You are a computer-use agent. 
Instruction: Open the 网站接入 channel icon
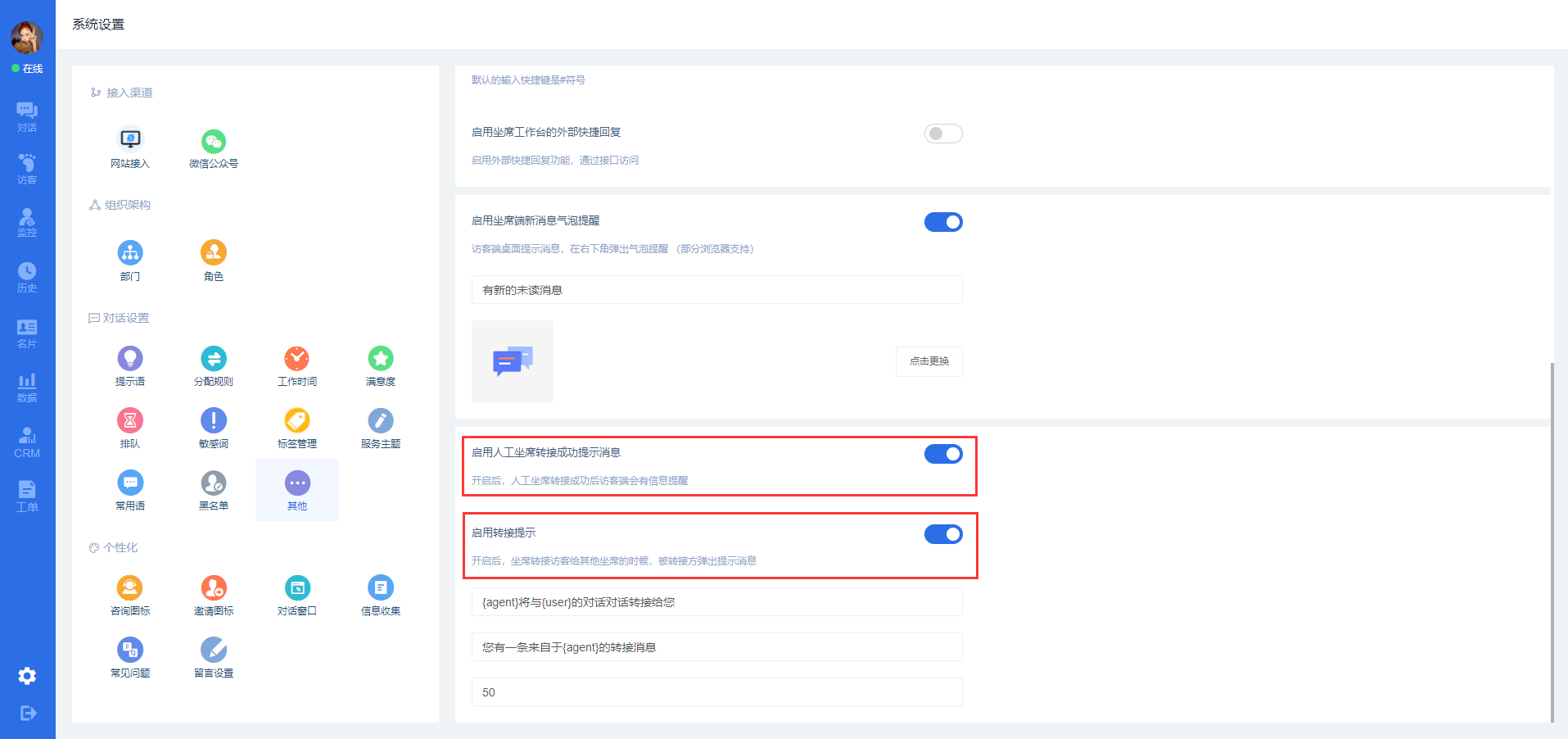point(130,140)
